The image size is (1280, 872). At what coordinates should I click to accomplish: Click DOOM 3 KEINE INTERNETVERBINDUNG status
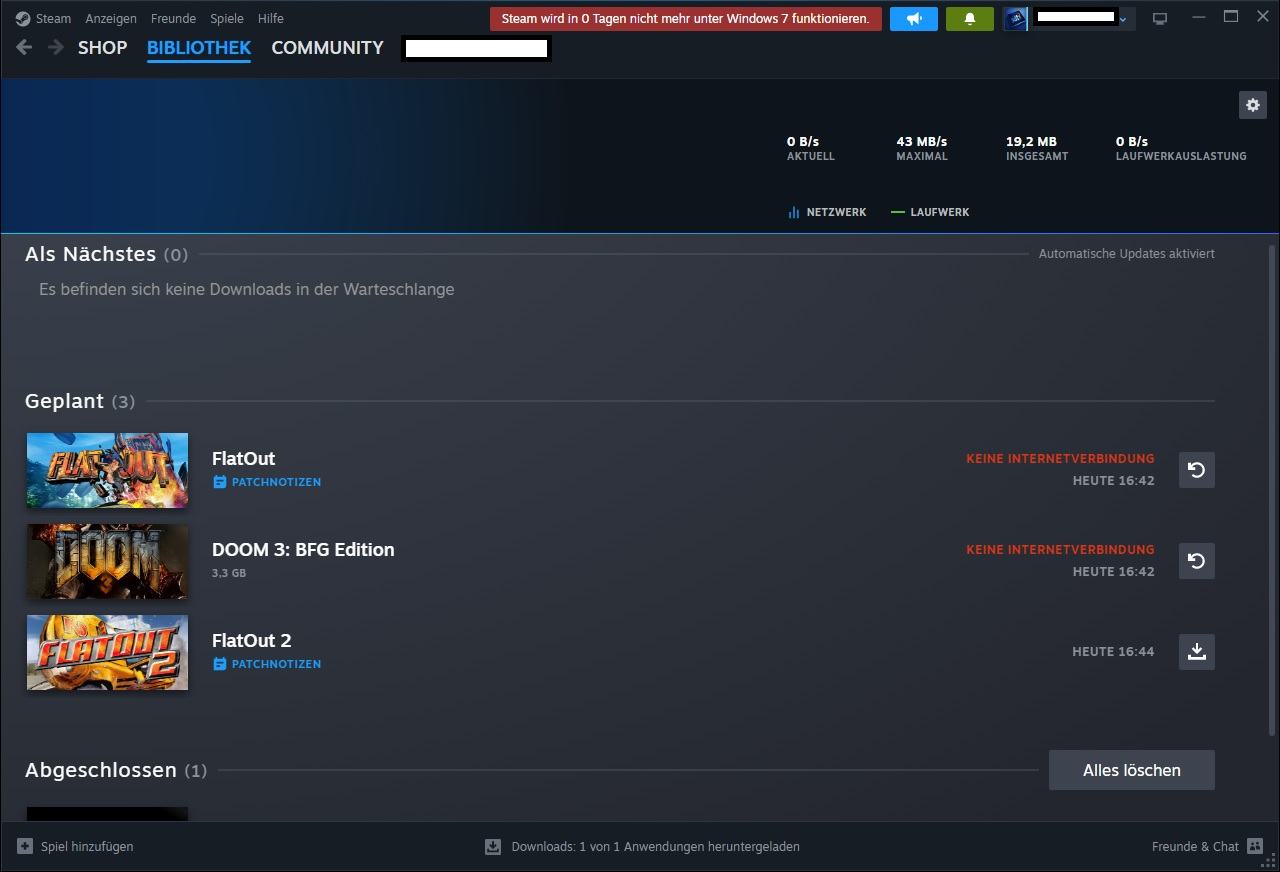tap(1060, 550)
